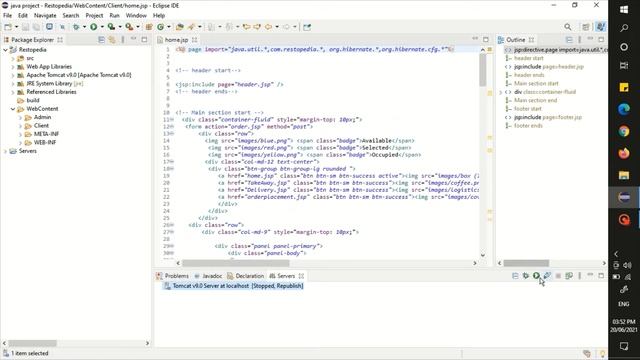The width and height of the screenshot is (640, 360).
Task: Collapse the Restopedia project root
Action: (5, 50)
